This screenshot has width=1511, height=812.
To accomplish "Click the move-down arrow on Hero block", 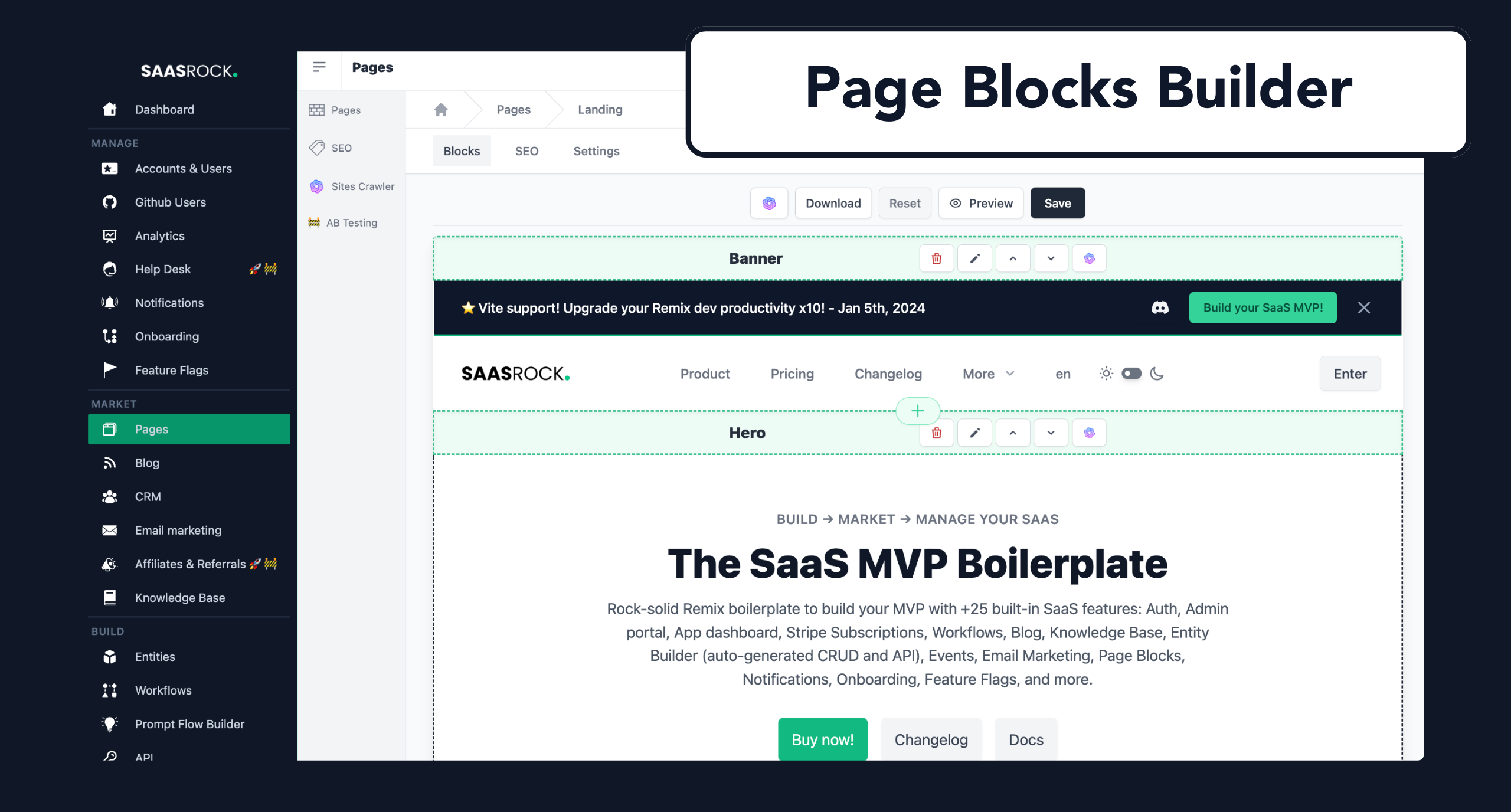I will [1050, 432].
